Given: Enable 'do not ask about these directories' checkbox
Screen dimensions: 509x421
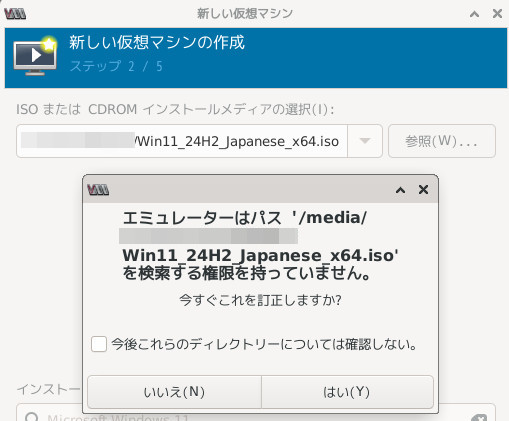Looking at the screenshot, I should 99,344.
